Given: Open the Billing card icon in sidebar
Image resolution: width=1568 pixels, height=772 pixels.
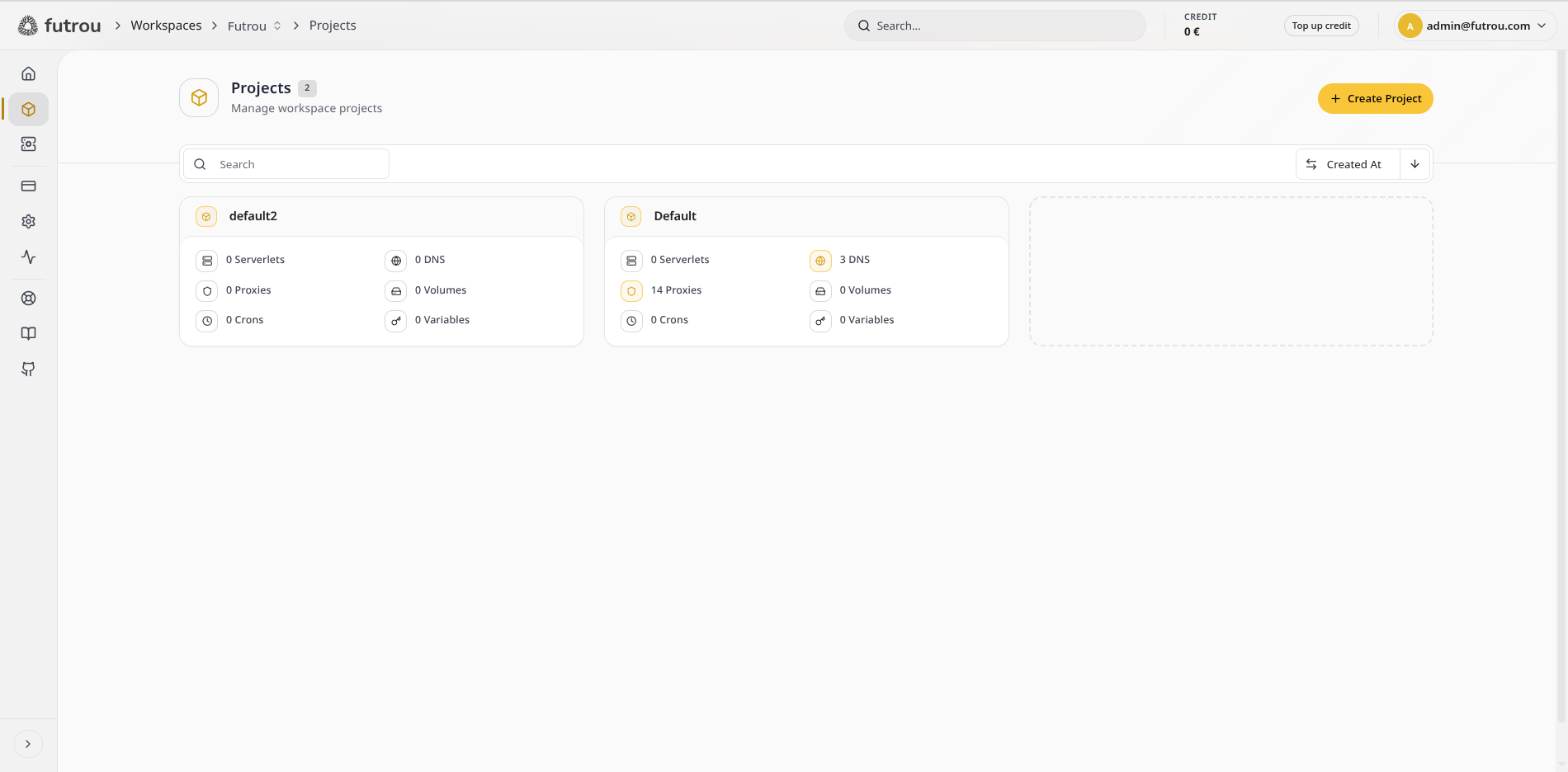Looking at the screenshot, I should (28, 186).
